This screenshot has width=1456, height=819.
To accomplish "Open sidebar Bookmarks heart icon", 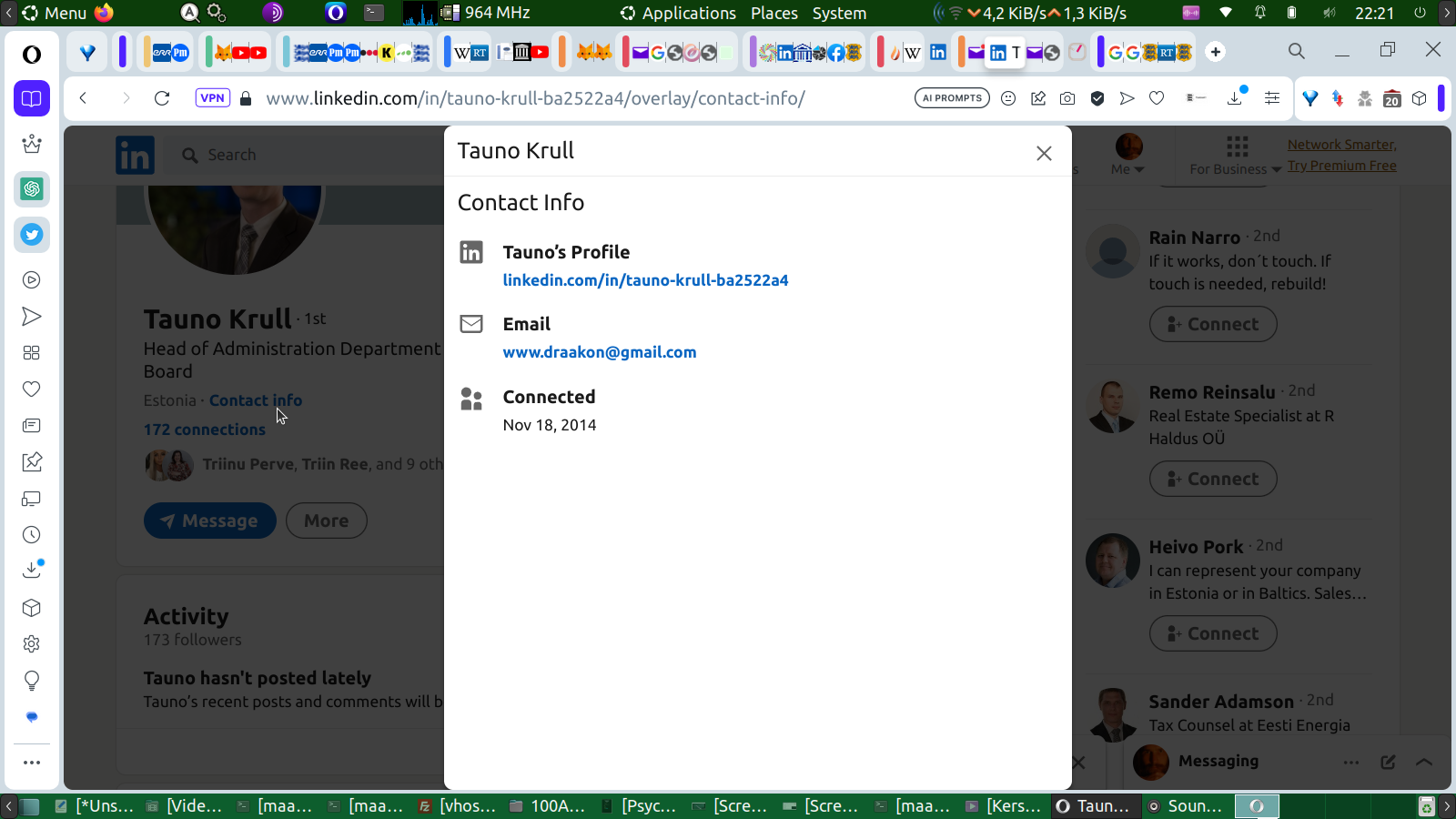I will (32, 389).
